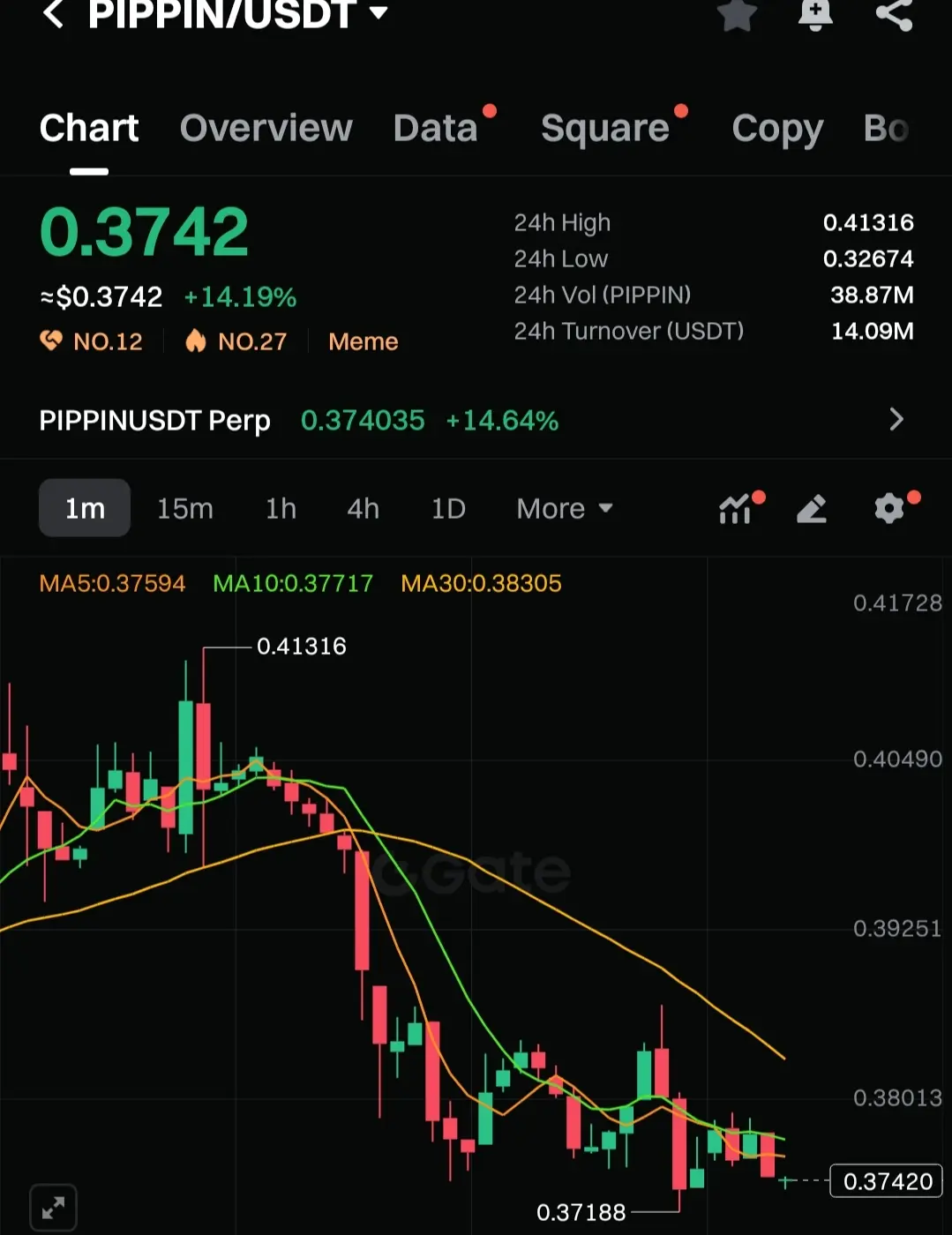Screen dimensions: 952x1235
Task: Tap the +14.19% change value
Action: [240, 297]
